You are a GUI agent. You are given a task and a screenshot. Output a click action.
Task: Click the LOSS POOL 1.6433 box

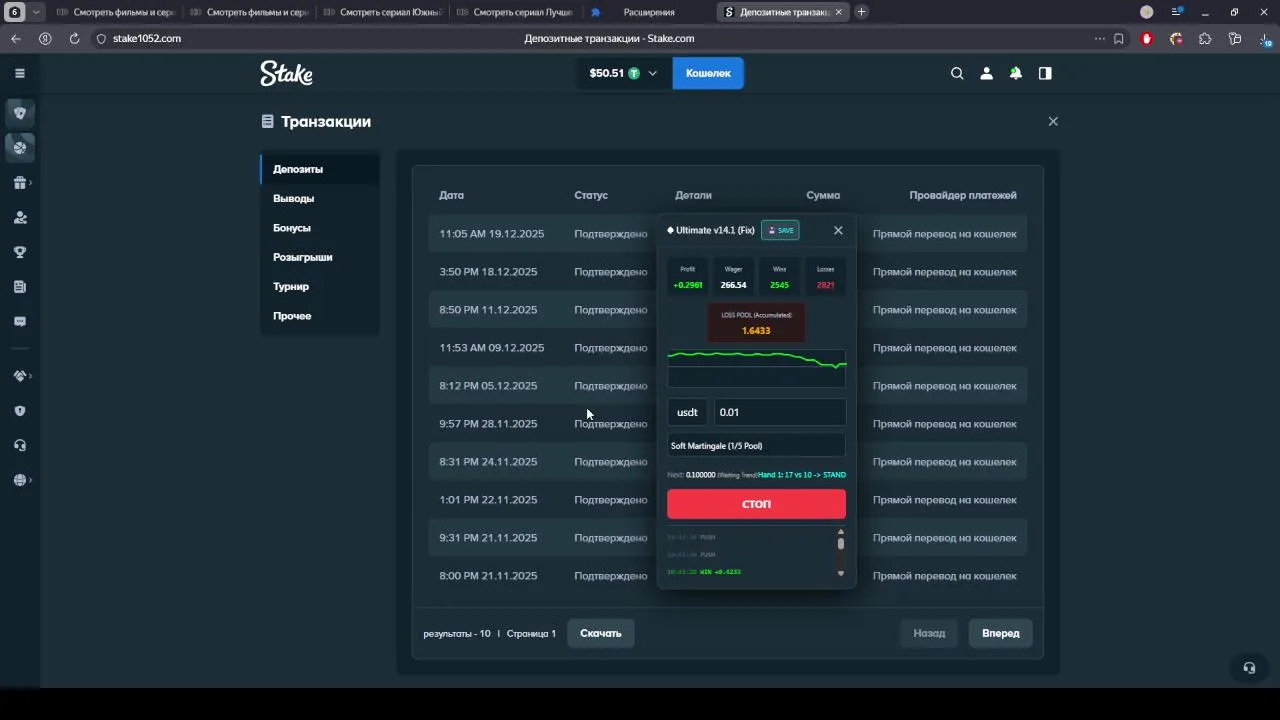click(756, 323)
